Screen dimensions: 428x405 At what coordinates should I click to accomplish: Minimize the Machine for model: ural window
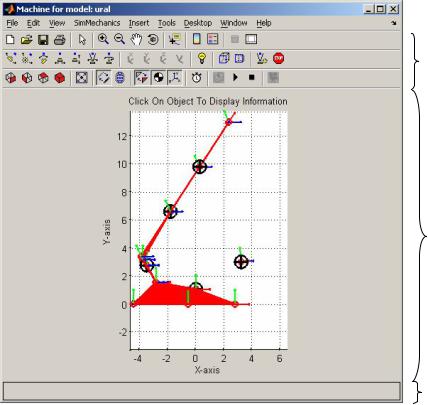(x=369, y=9)
